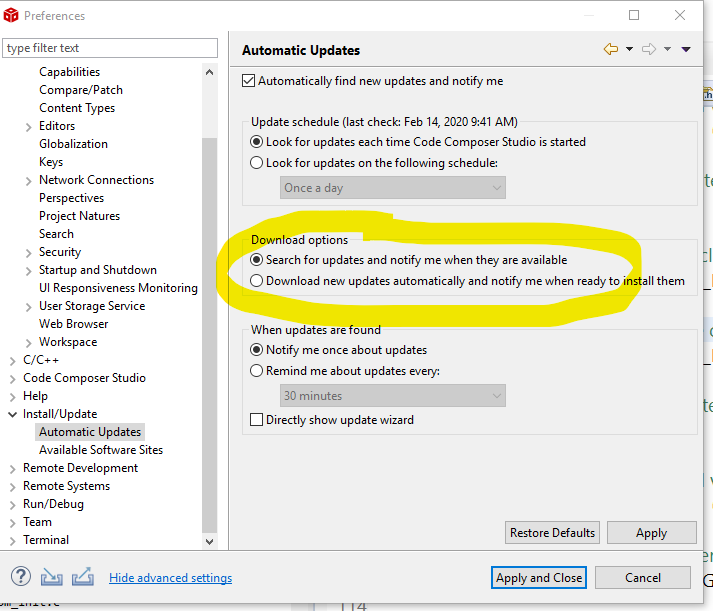Select Remind me about updates every
713x611 pixels.
[x=256, y=371]
